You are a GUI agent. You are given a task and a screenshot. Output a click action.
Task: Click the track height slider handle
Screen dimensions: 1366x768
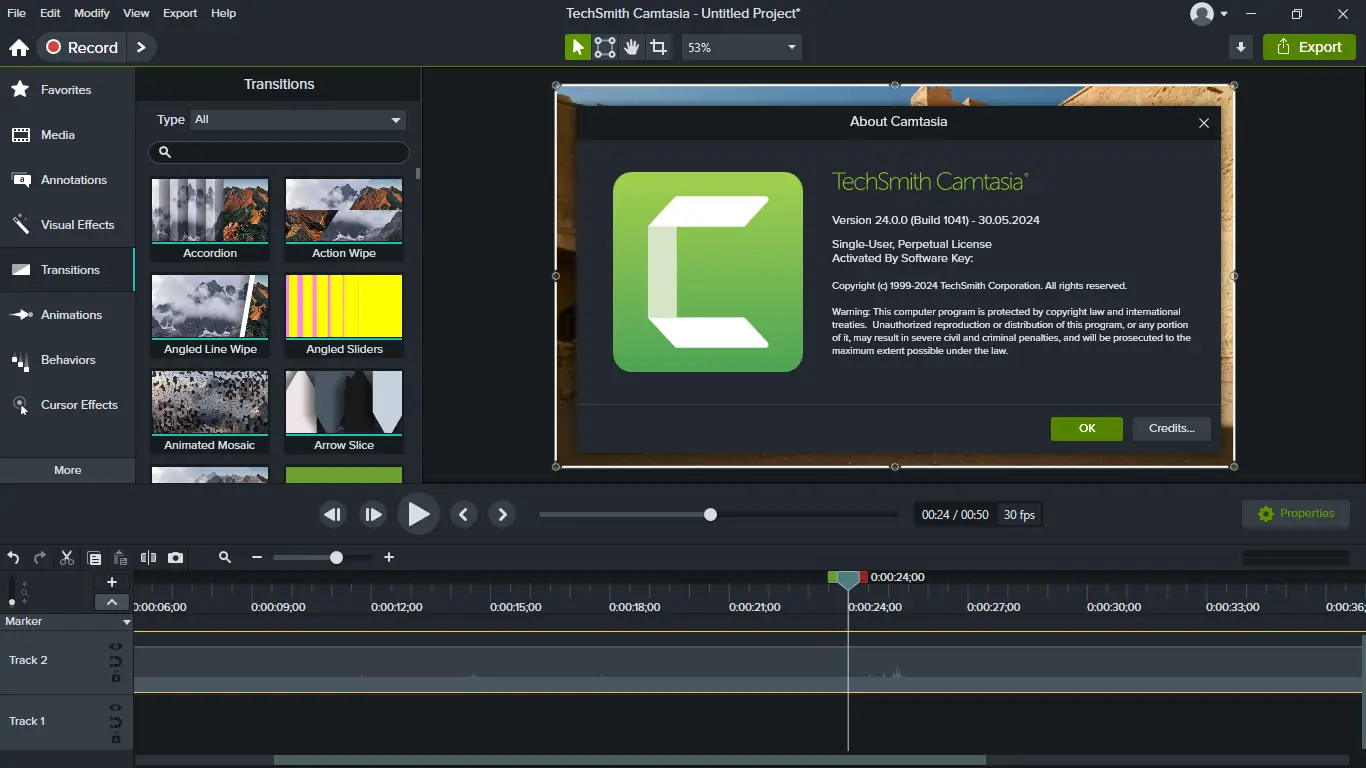[x=12, y=602]
